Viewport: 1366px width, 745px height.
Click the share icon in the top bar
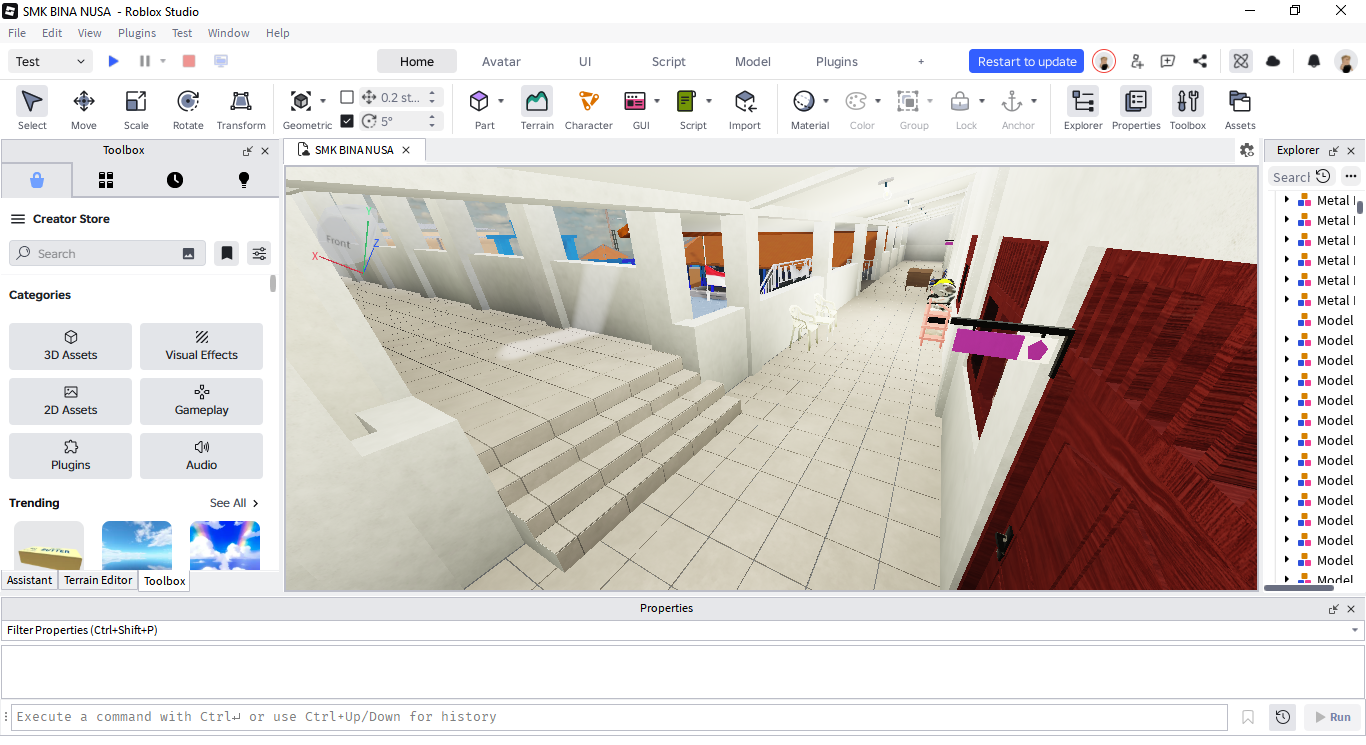[1200, 61]
